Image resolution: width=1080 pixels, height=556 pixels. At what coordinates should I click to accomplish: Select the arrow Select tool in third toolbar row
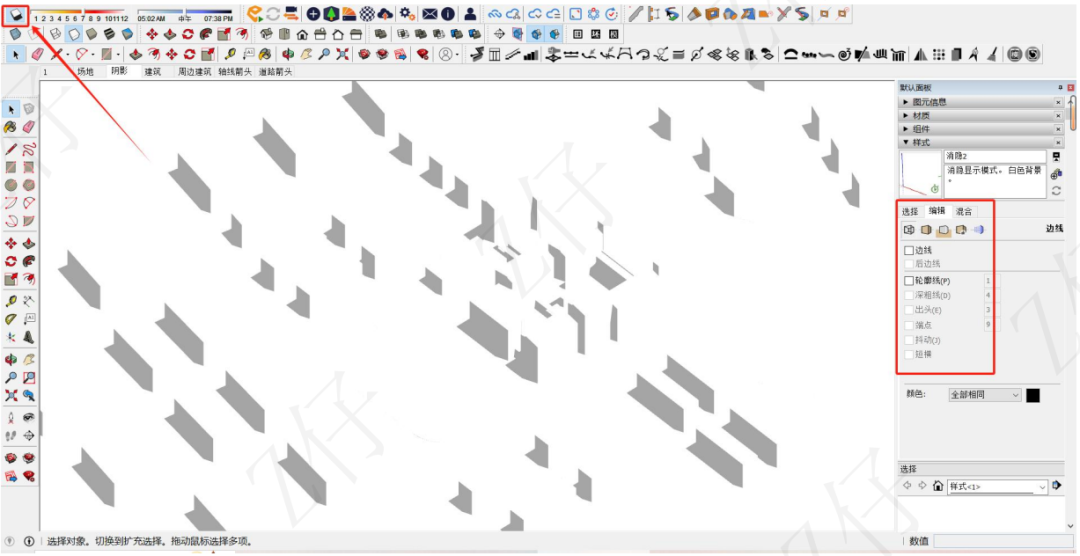(x=17, y=54)
